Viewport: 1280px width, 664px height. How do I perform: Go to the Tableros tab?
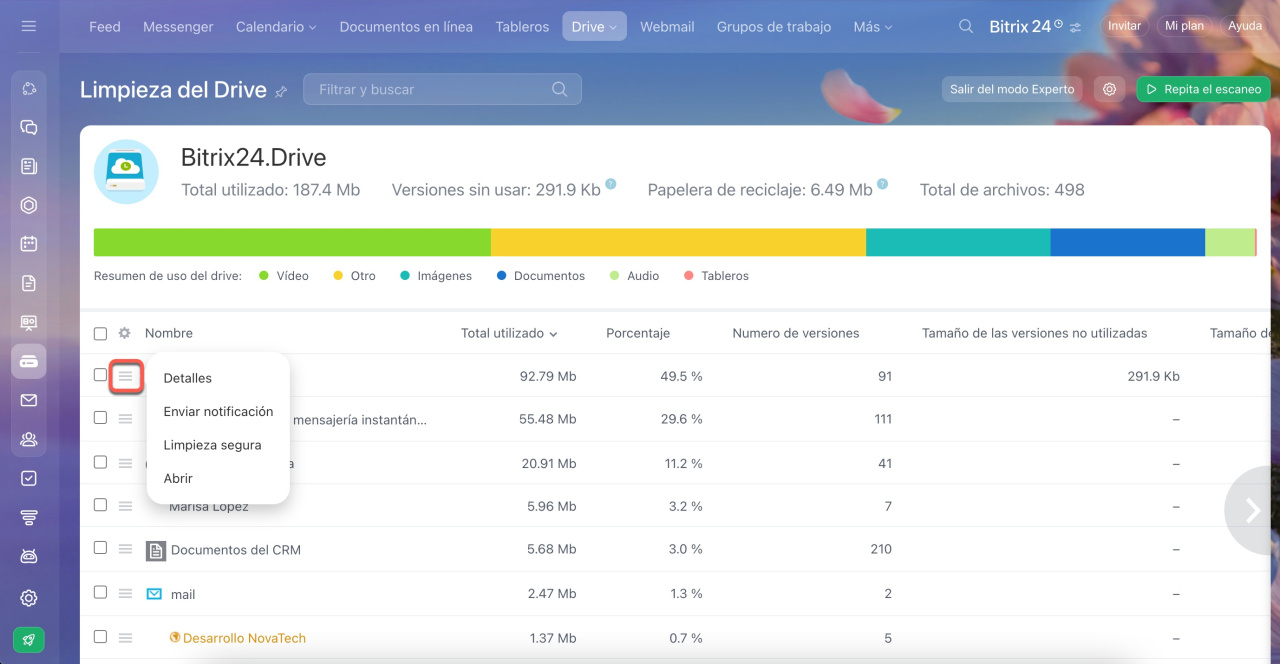[x=522, y=27]
